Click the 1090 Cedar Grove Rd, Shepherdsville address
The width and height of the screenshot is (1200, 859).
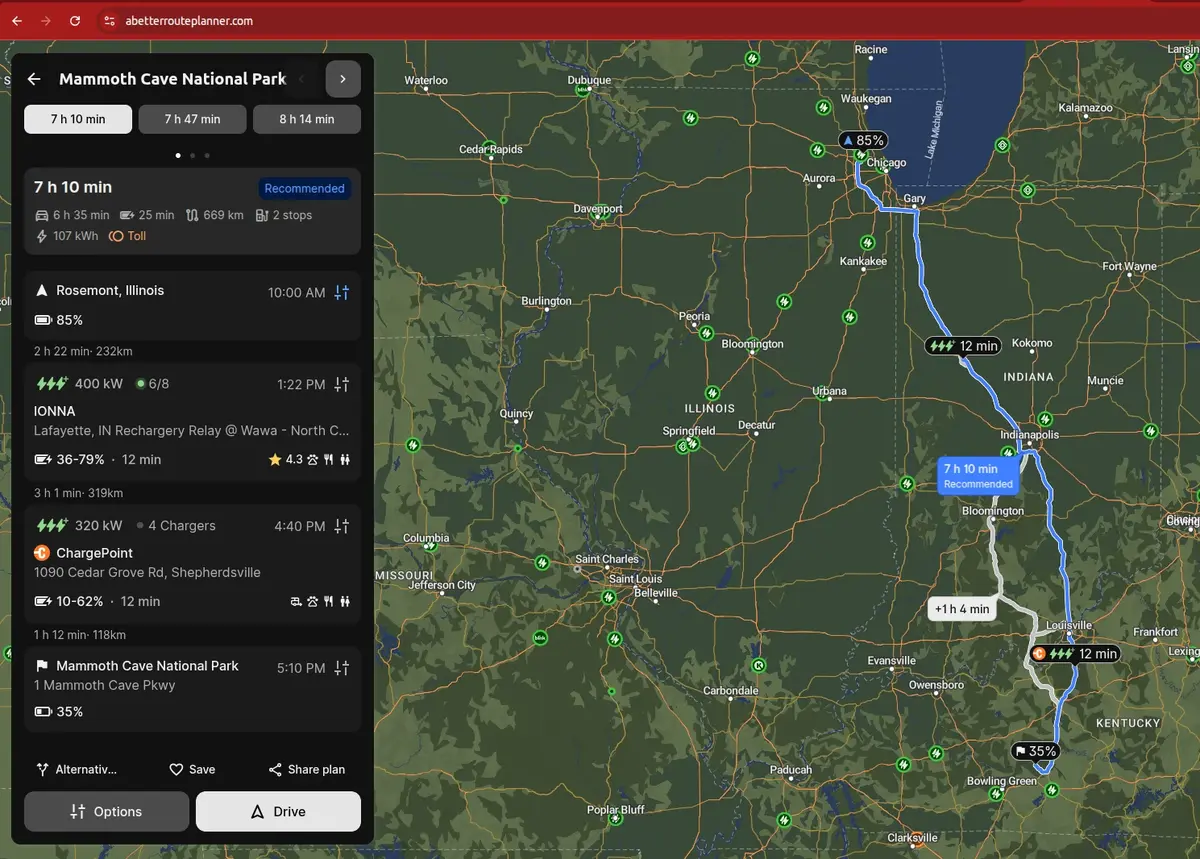pyautogui.click(x=147, y=573)
